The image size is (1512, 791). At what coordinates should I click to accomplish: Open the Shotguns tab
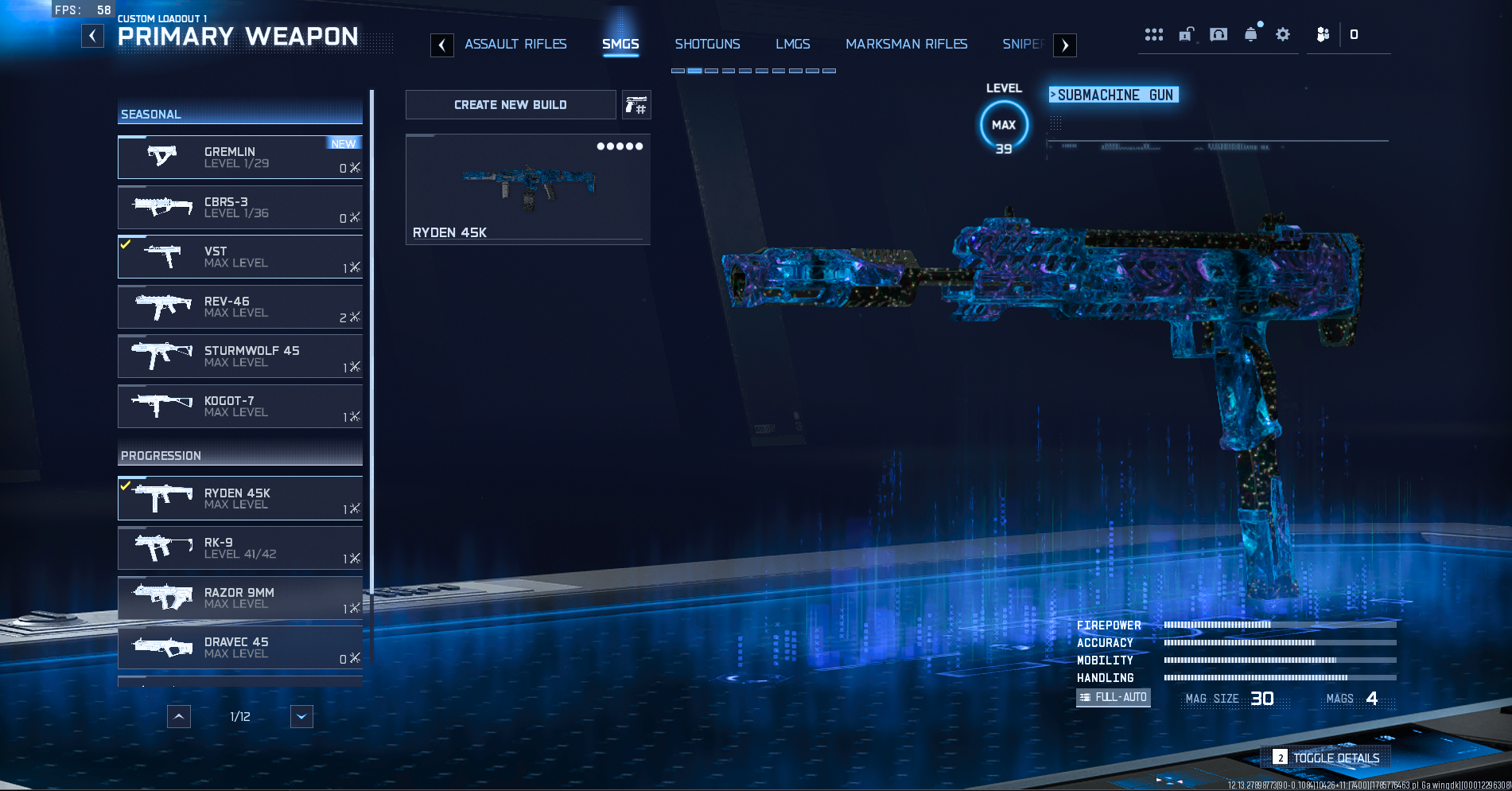707,44
